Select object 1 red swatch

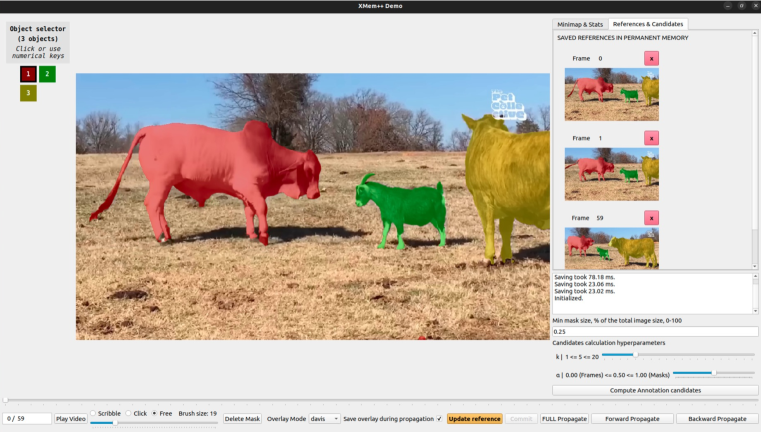click(x=28, y=74)
